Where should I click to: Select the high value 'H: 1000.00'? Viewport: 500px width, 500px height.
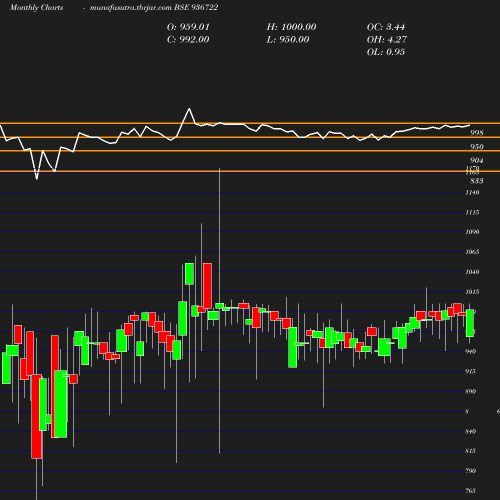[x=291, y=27]
